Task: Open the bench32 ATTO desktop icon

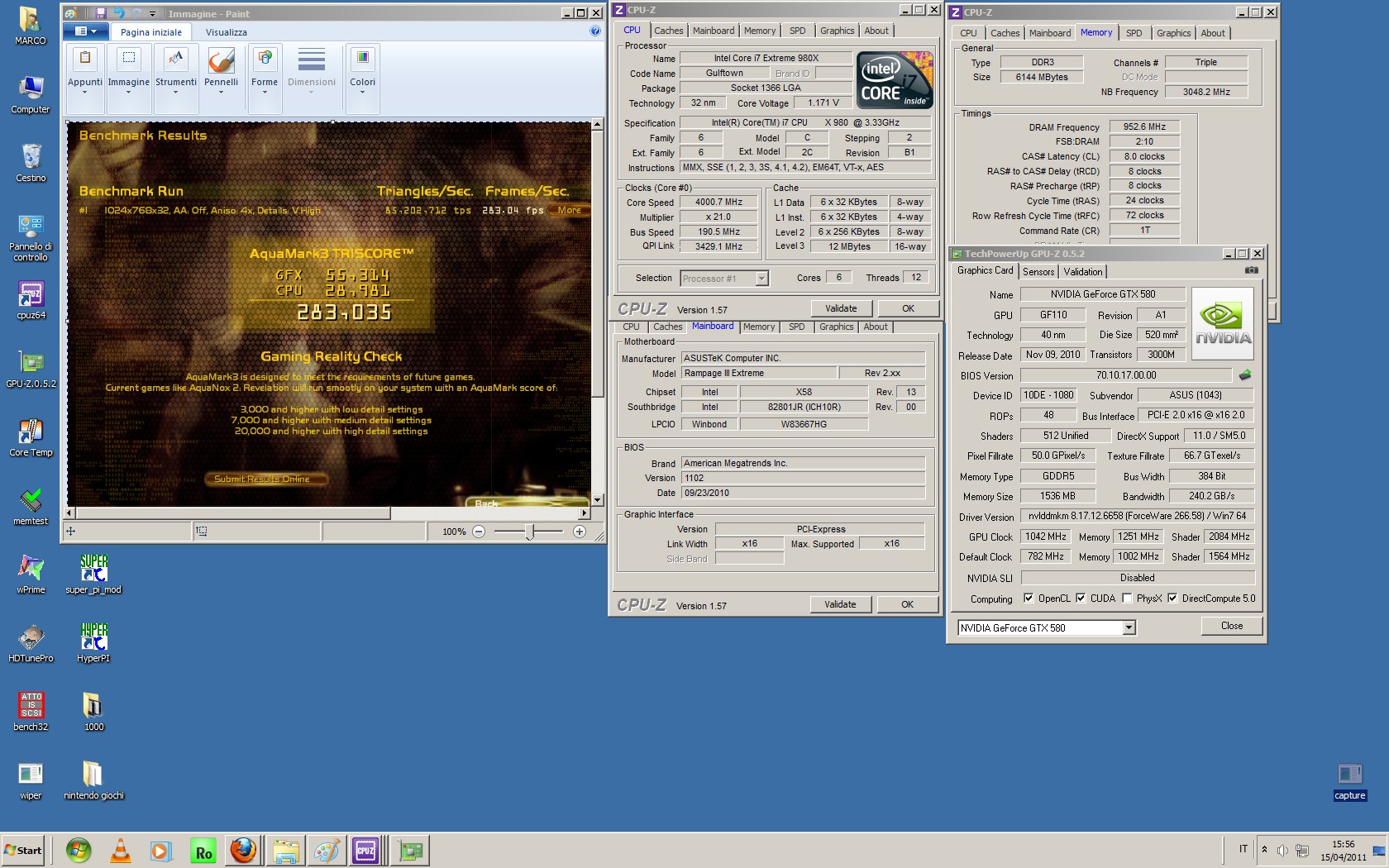Action: (31, 712)
